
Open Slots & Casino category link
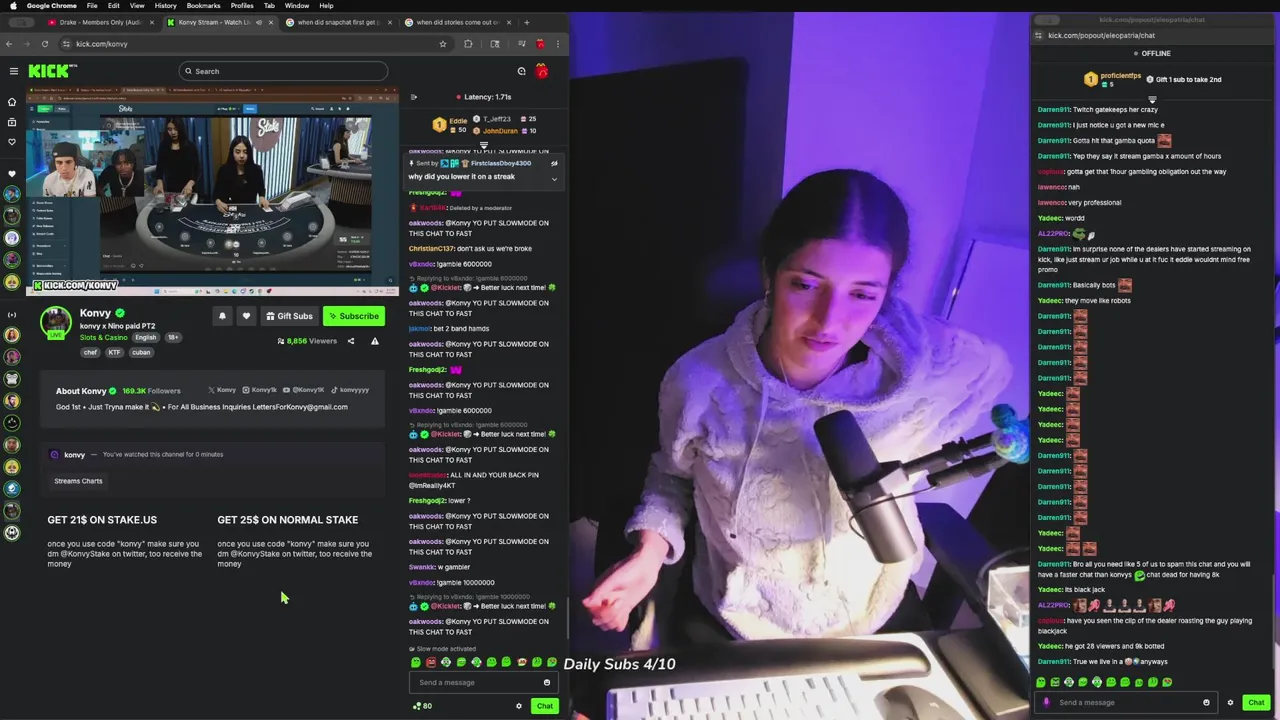pos(104,337)
